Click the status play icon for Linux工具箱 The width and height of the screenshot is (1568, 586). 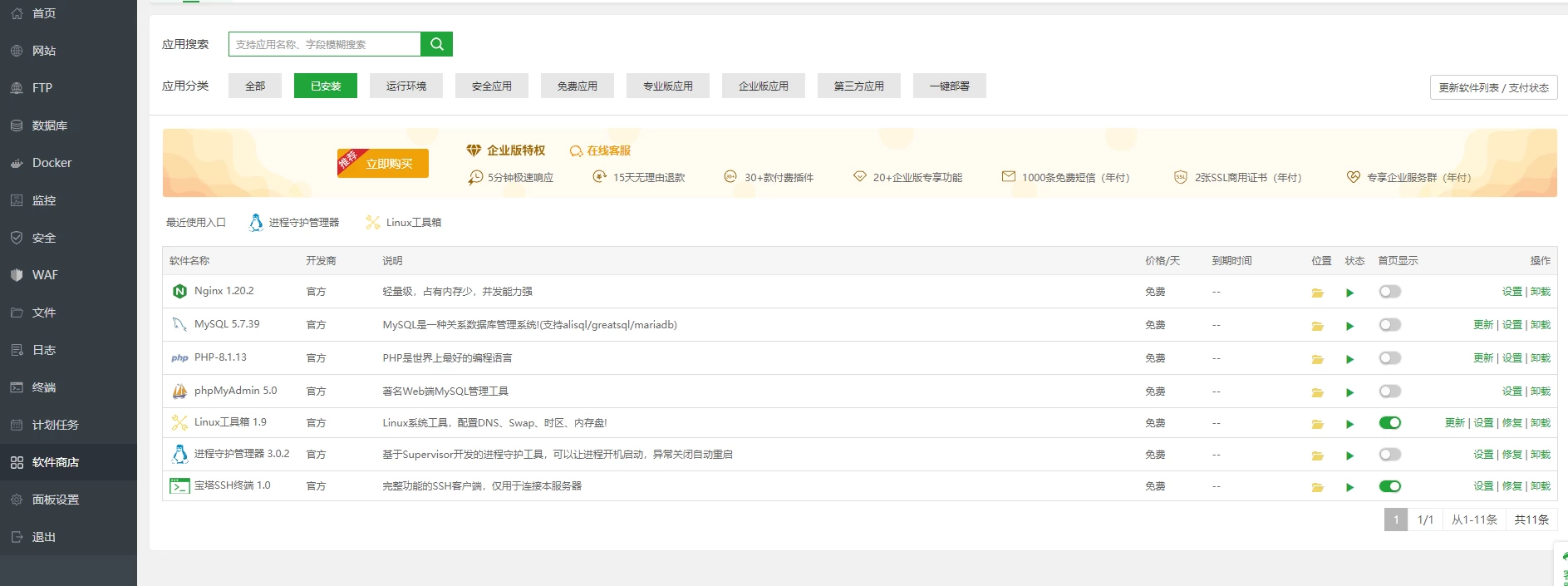click(x=1349, y=424)
